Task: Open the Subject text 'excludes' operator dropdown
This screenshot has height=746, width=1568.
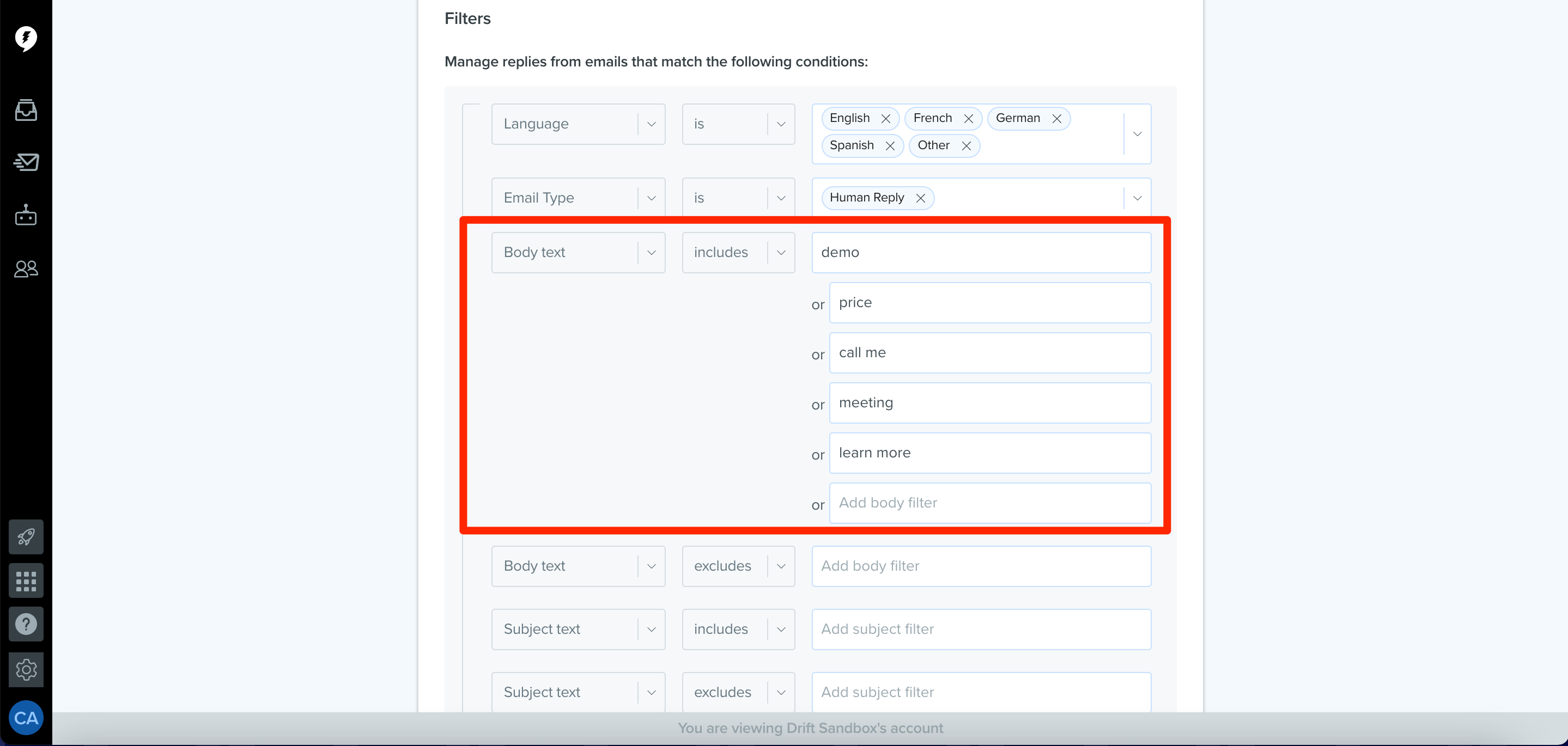Action: point(738,693)
